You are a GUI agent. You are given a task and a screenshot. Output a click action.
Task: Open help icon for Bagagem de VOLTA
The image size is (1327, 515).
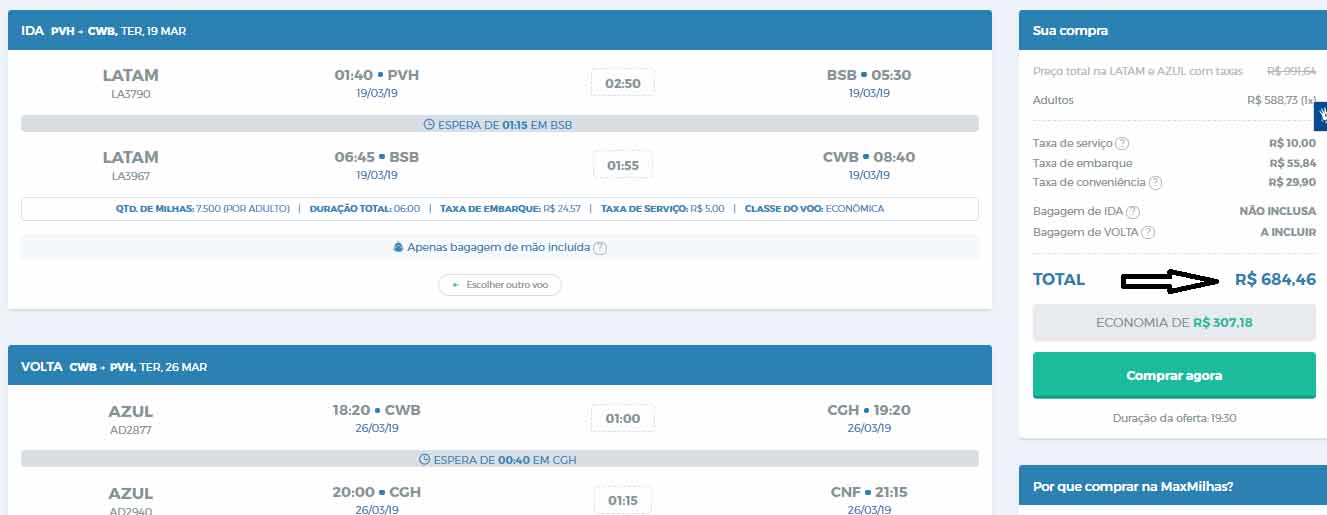(1148, 232)
